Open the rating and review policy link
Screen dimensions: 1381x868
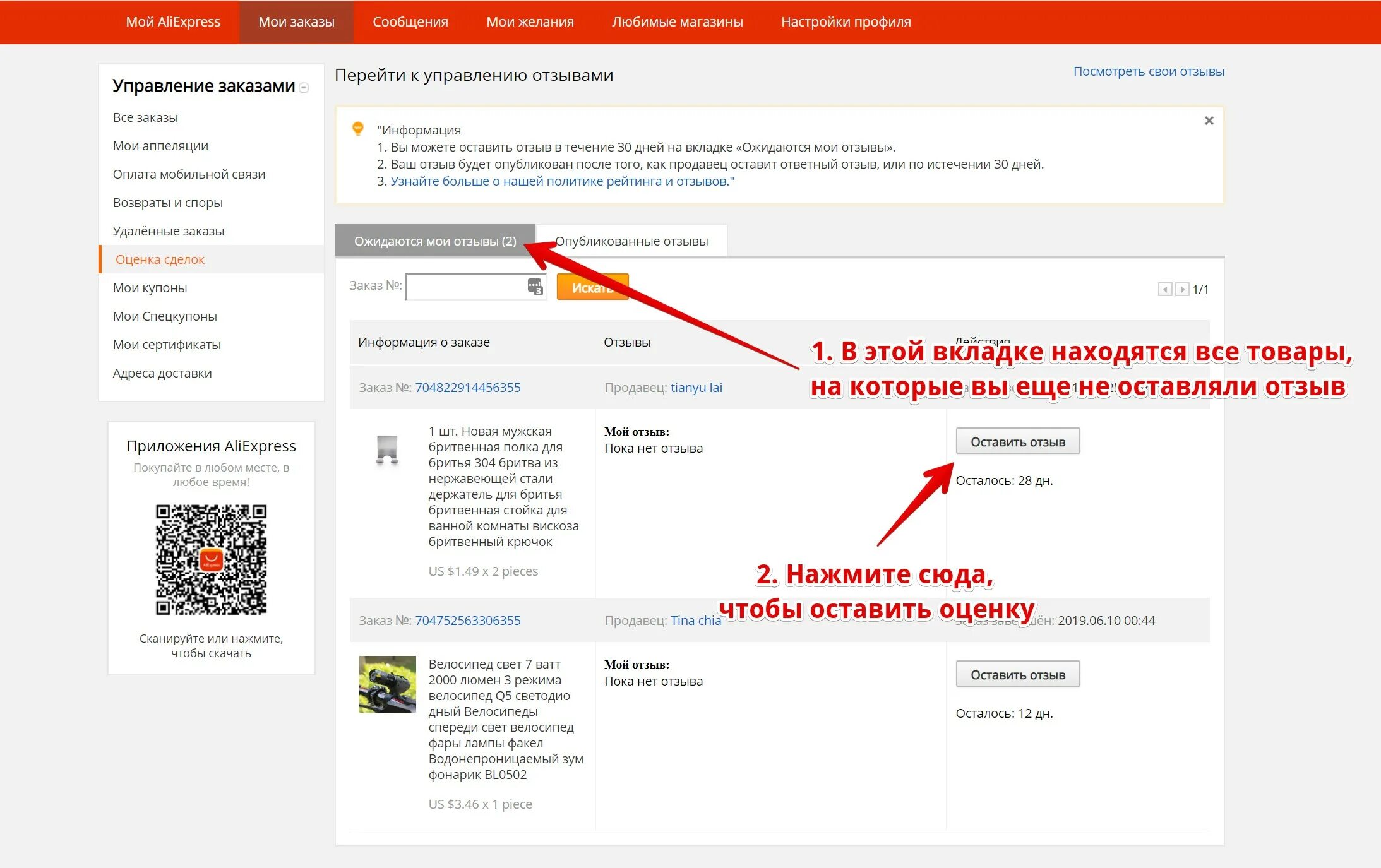click(562, 181)
